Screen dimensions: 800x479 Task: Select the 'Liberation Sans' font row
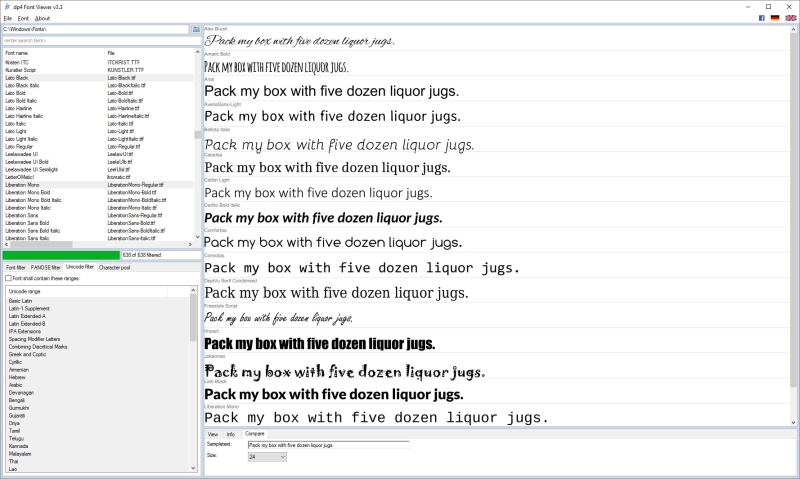tap(98, 215)
